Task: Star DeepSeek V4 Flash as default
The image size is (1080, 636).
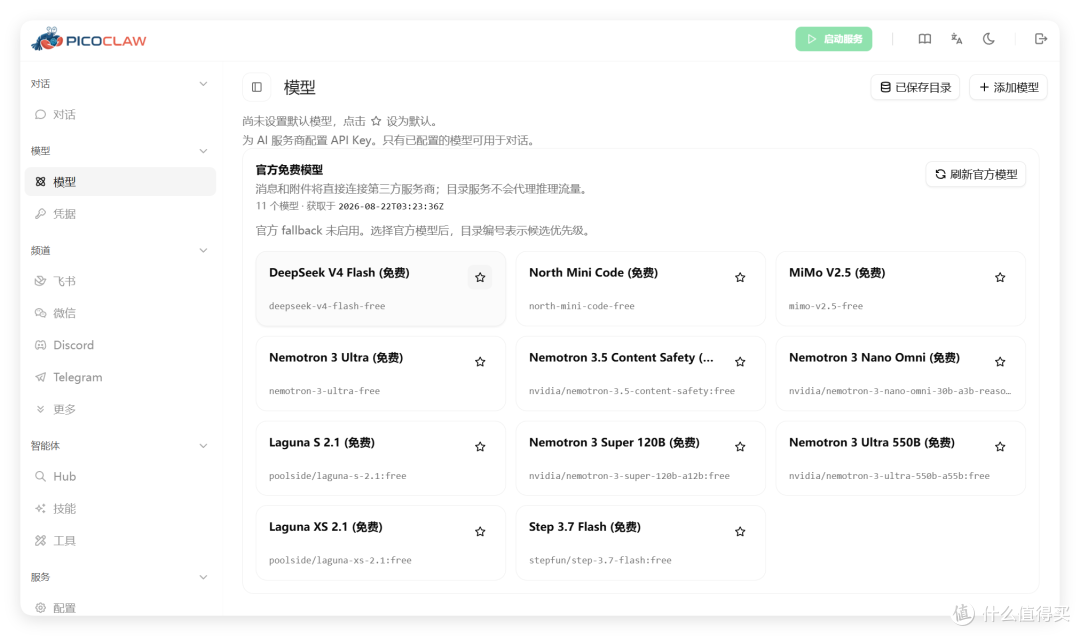Action: [x=480, y=278]
